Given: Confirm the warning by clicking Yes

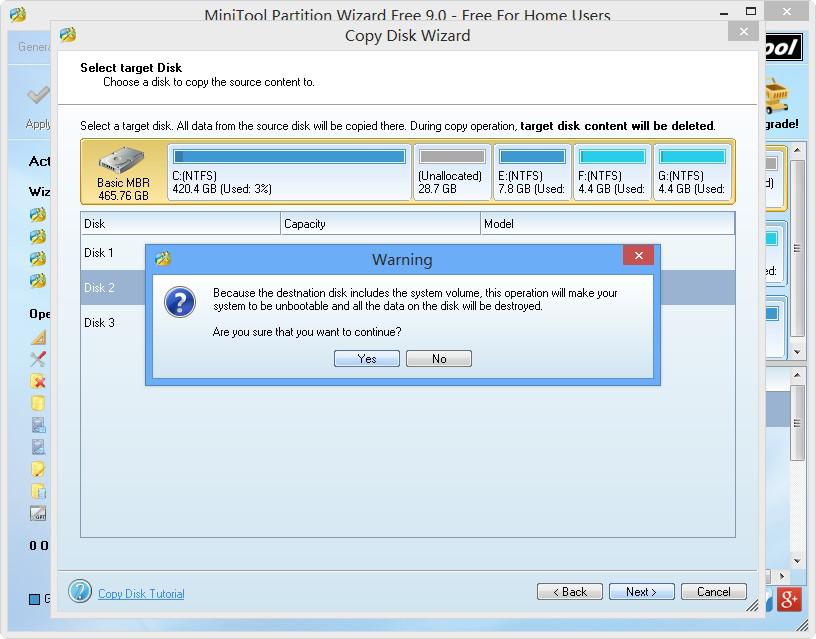Looking at the screenshot, I should (367, 359).
